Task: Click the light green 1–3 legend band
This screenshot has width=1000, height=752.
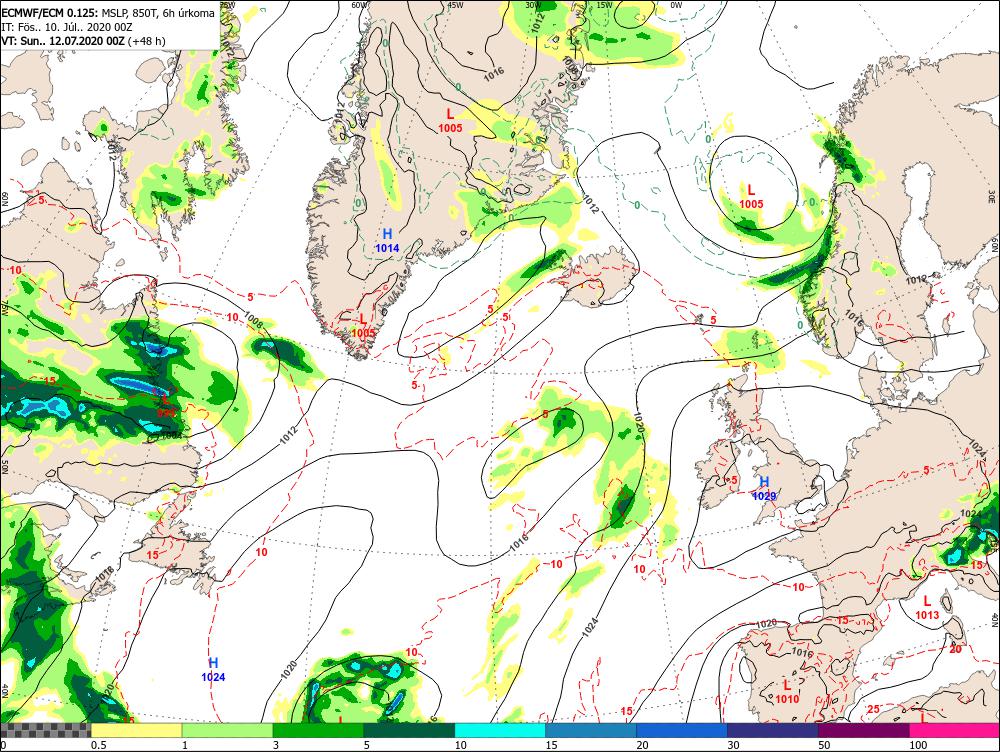Action: coord(228,730)
